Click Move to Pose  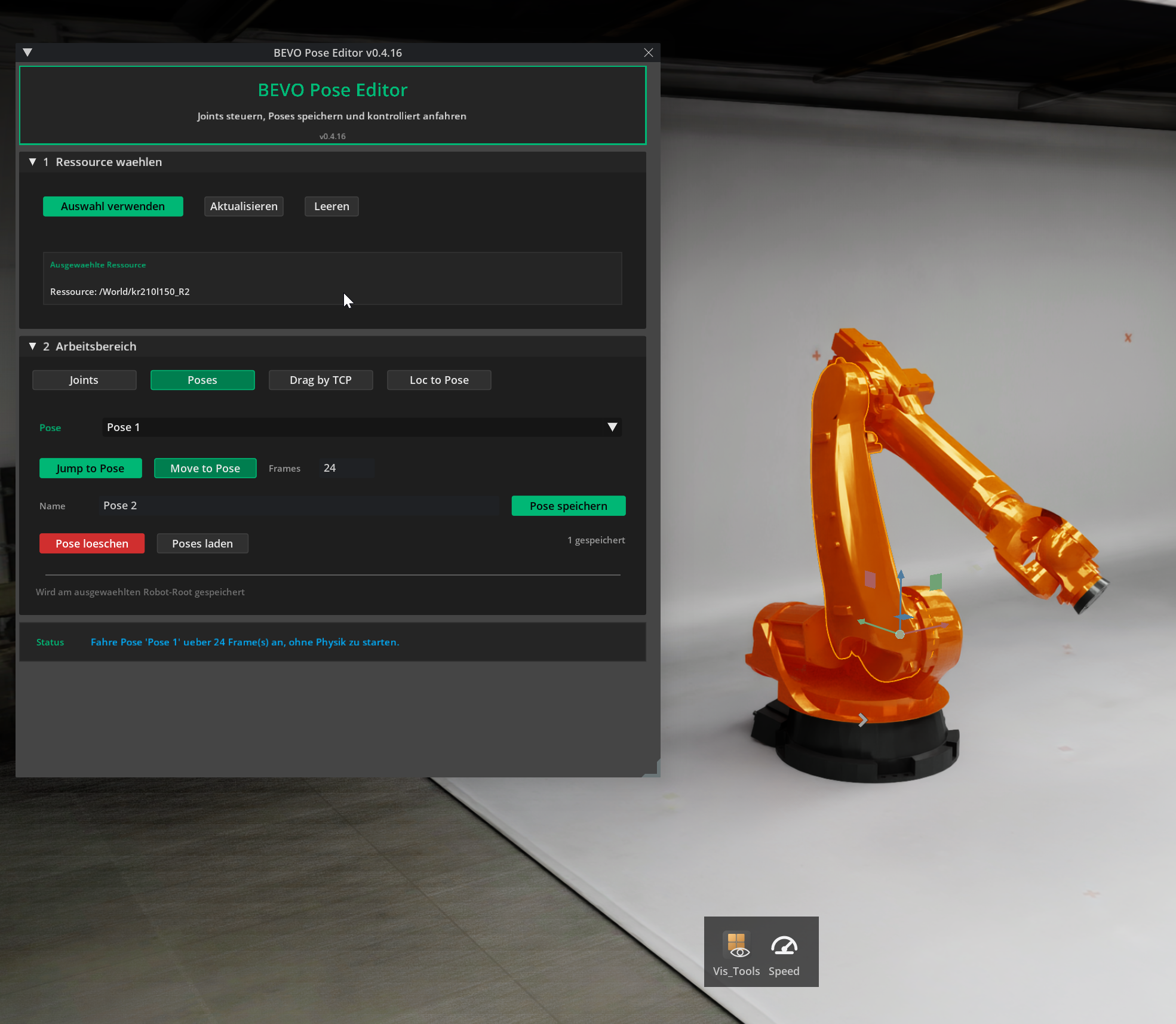pos(205,469)
